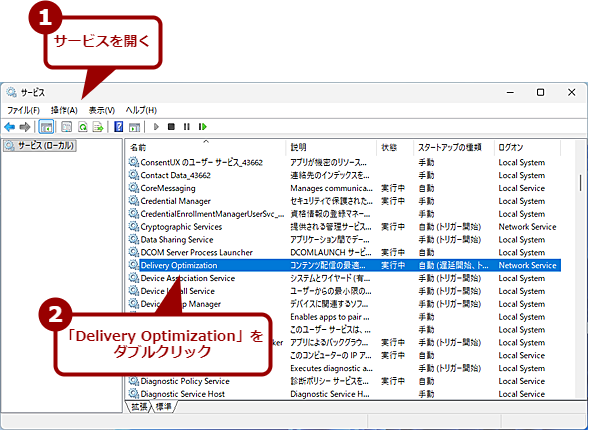Viewport: 589px width, 431px height.
Task: Sort by the 状態 column header
Action: point(395,147)
